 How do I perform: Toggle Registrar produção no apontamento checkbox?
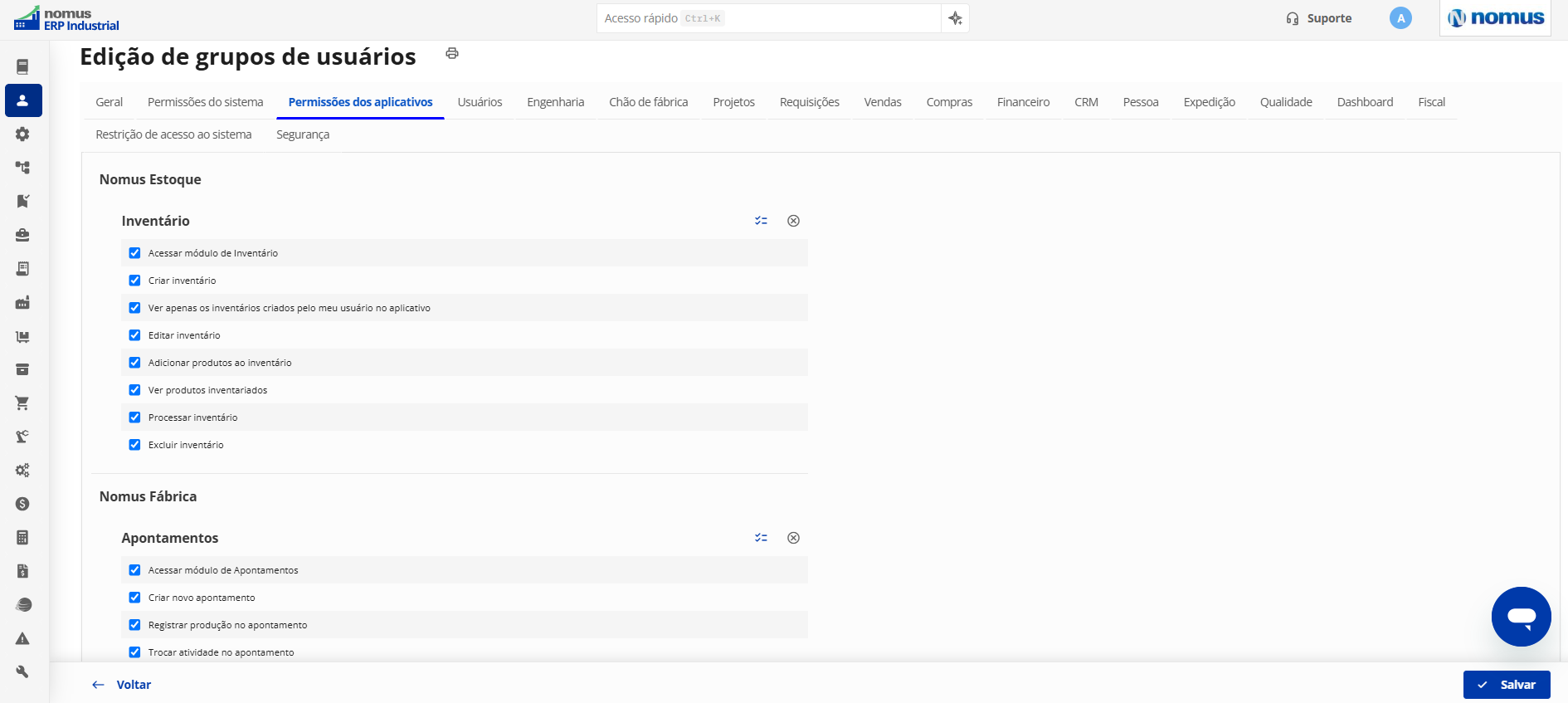(134, 625)
